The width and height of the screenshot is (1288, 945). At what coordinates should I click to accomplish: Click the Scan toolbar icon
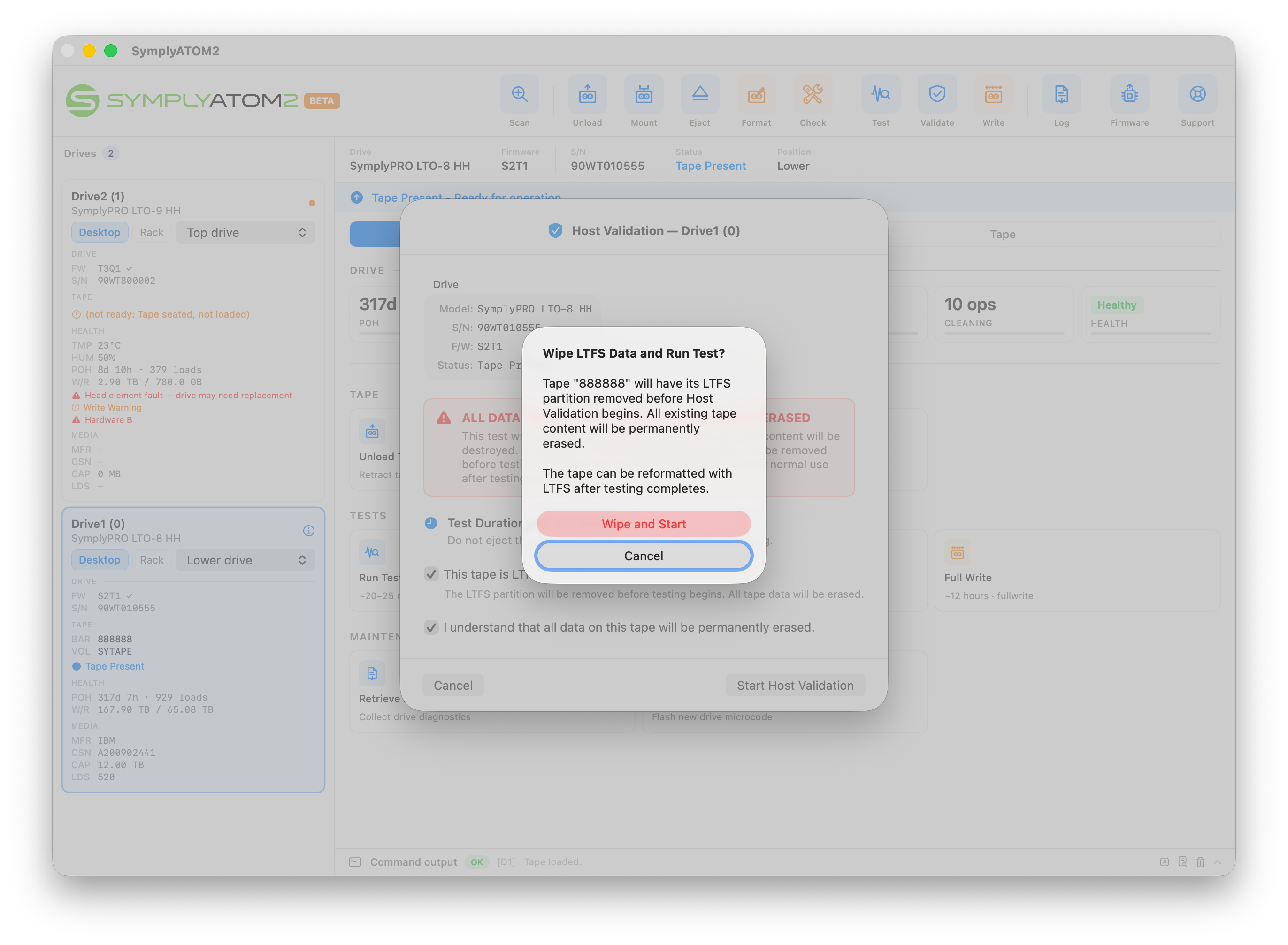519,94
